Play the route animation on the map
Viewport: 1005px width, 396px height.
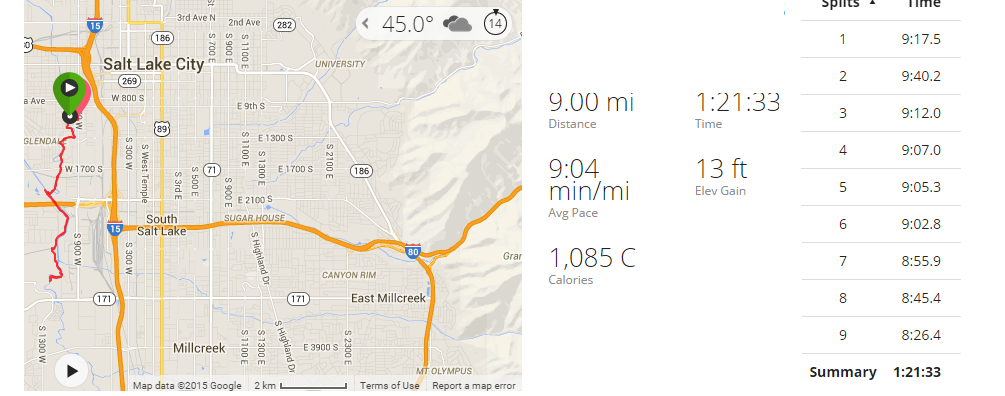point(71,371)
